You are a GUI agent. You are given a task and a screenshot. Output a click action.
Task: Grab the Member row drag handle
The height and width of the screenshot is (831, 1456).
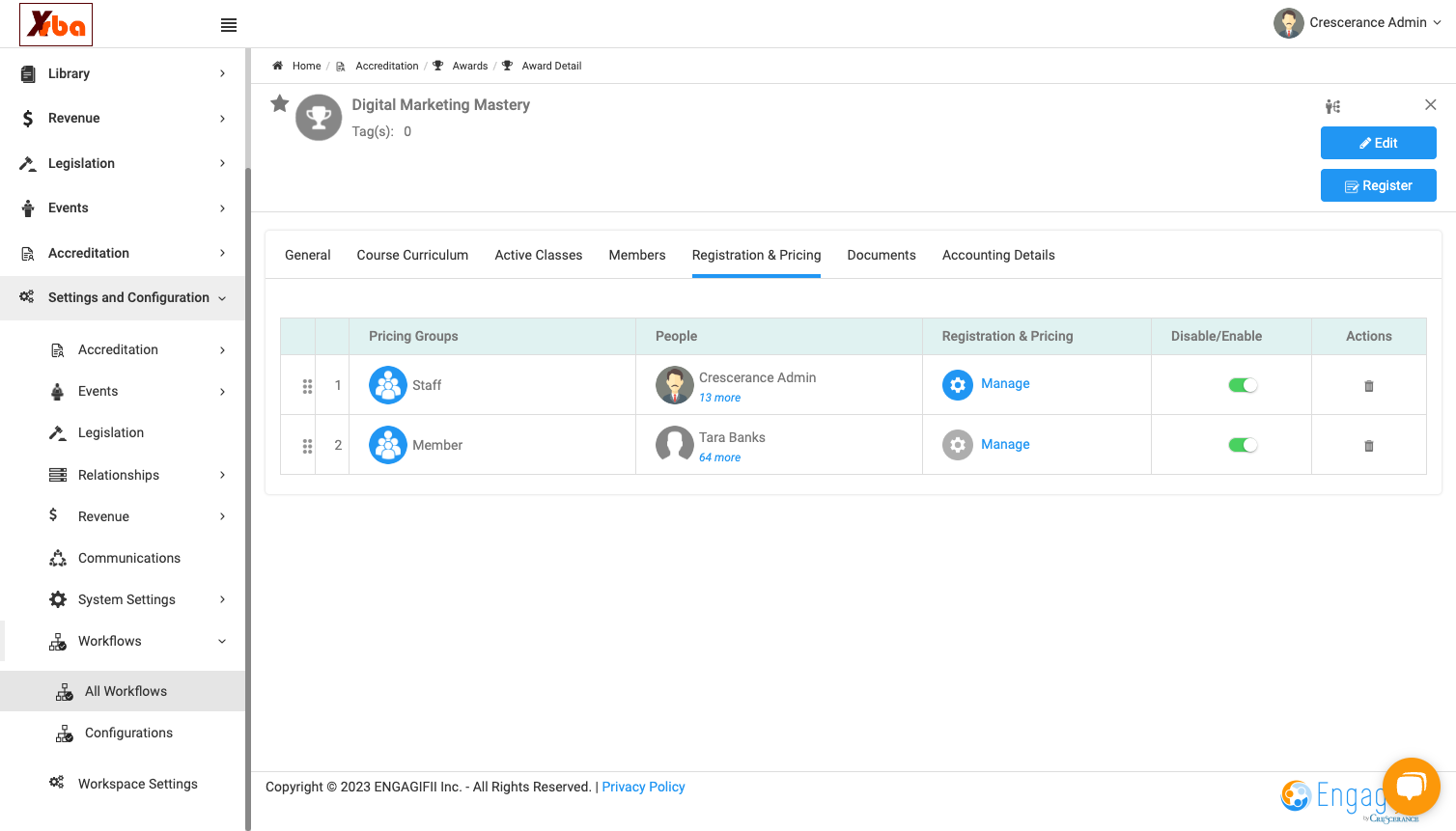(307, 446)
